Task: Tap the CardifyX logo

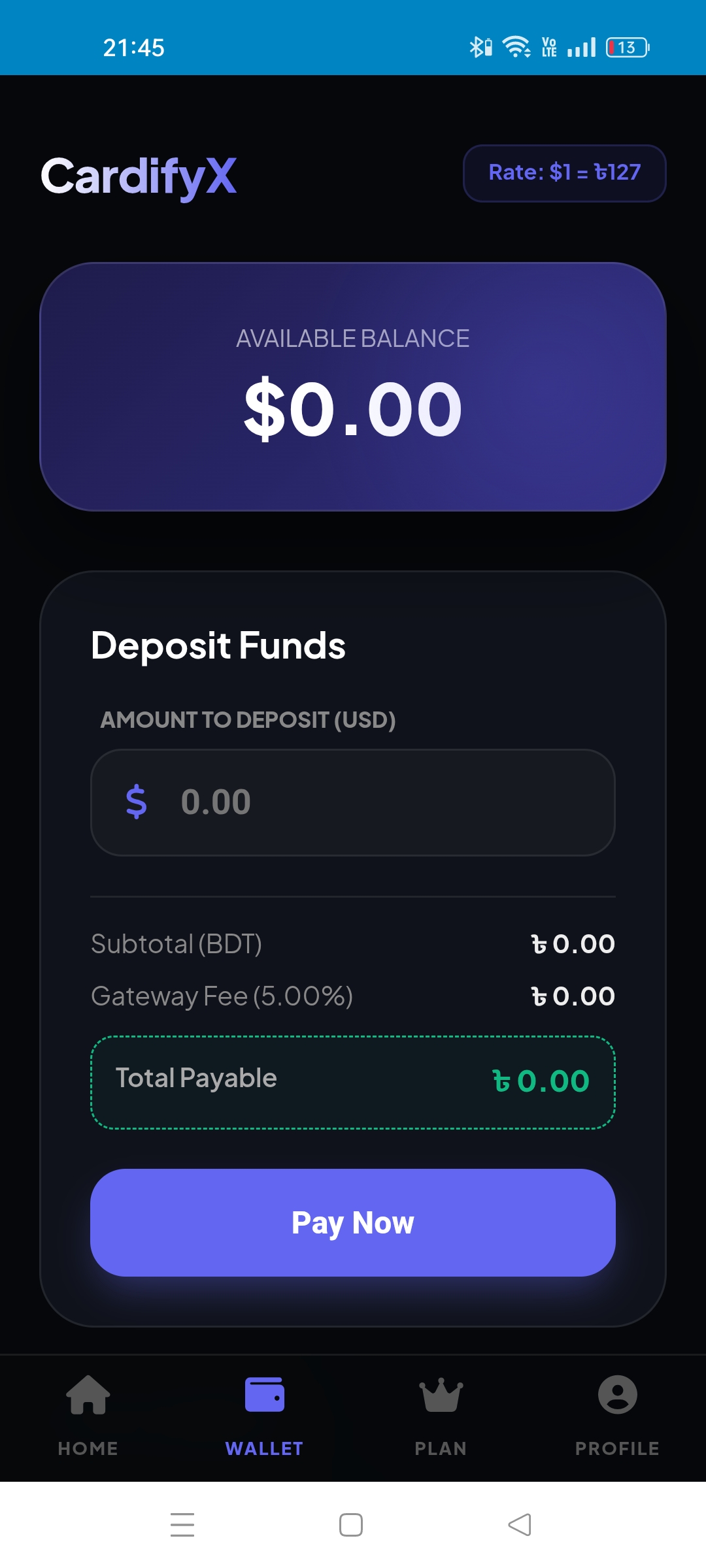Action: coord(139,176)
